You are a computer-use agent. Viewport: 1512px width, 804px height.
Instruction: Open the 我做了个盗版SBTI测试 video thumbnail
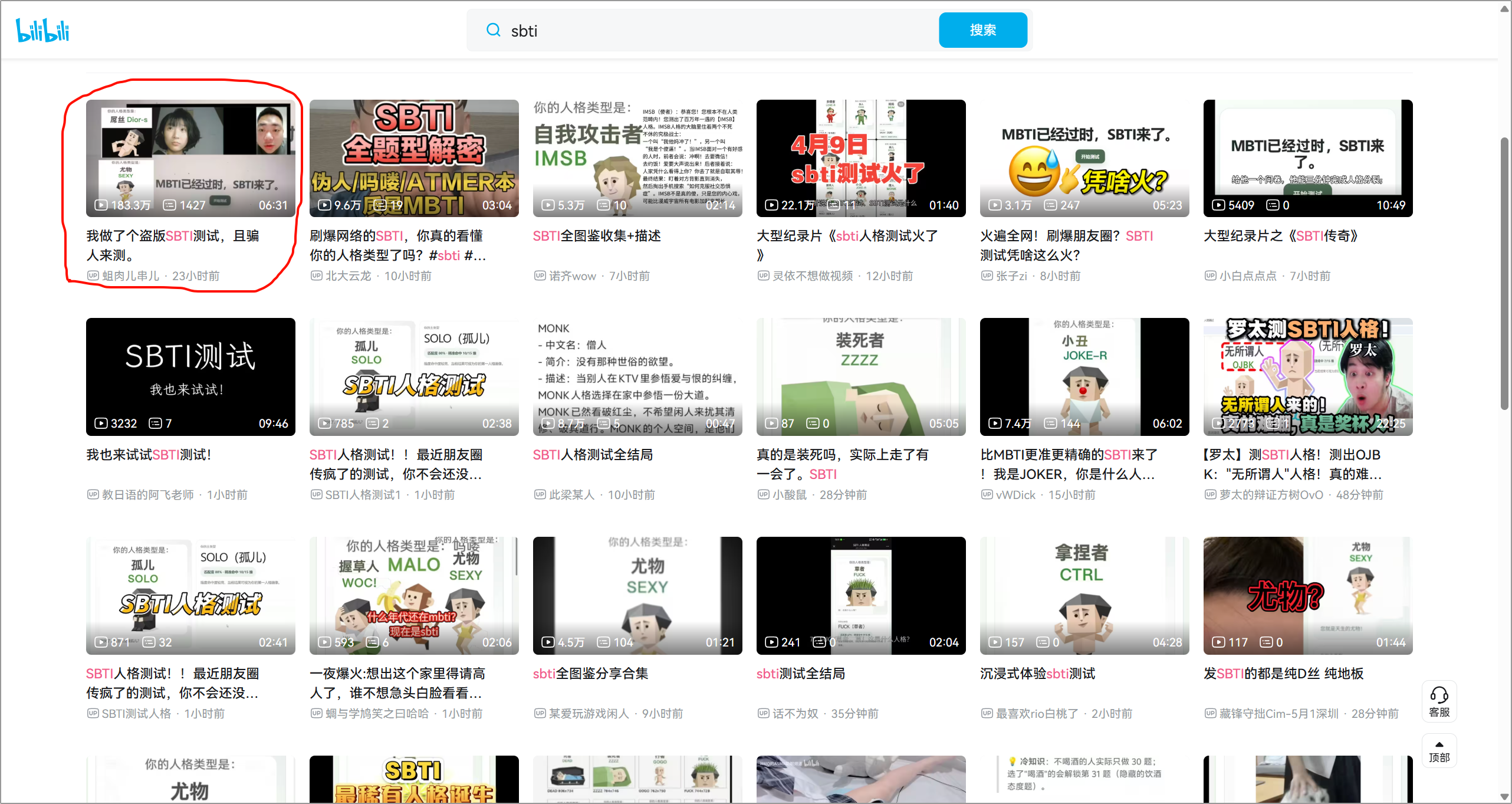[190, 158]
